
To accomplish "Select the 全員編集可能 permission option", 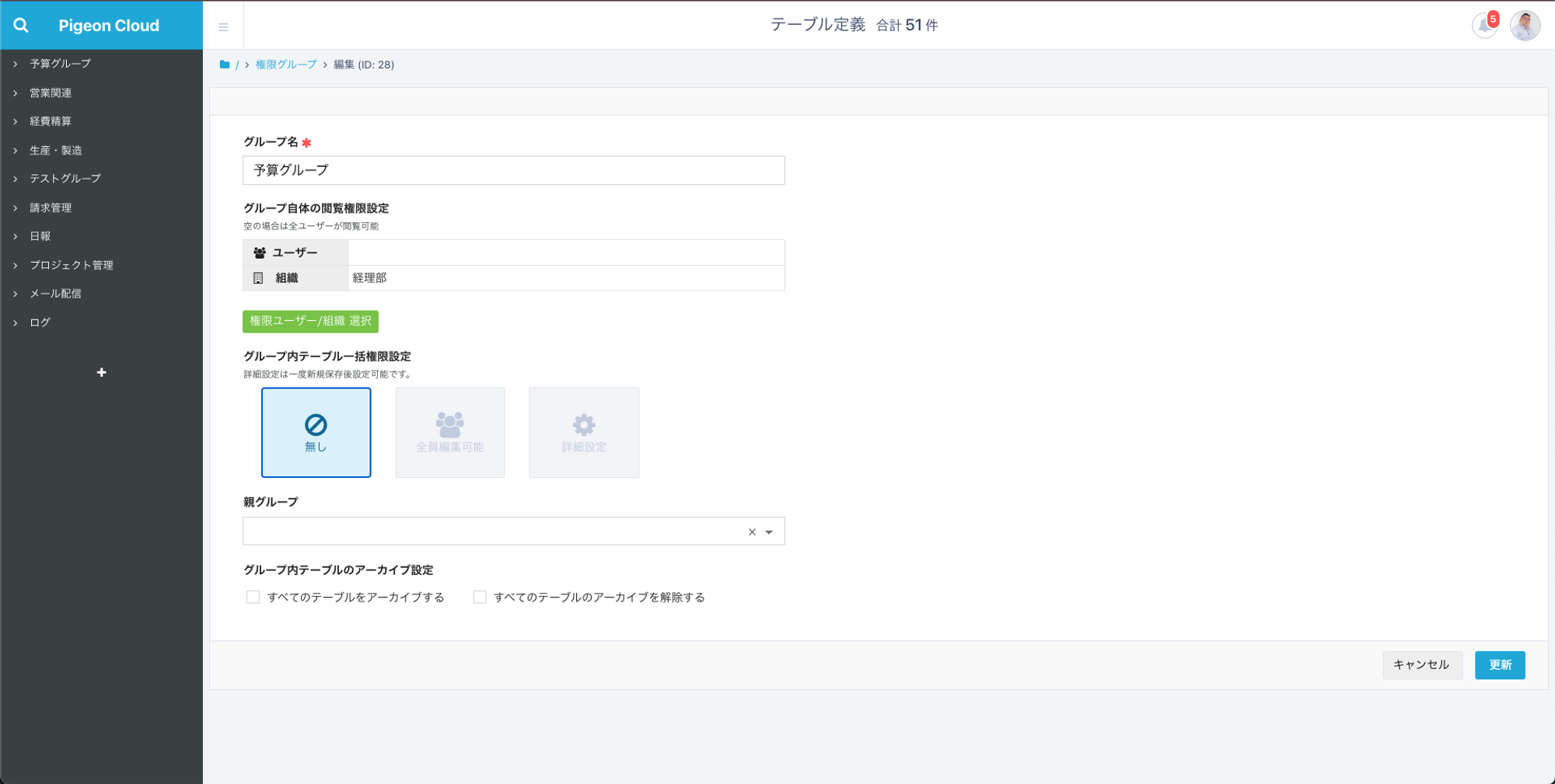I will pos(450,433).
